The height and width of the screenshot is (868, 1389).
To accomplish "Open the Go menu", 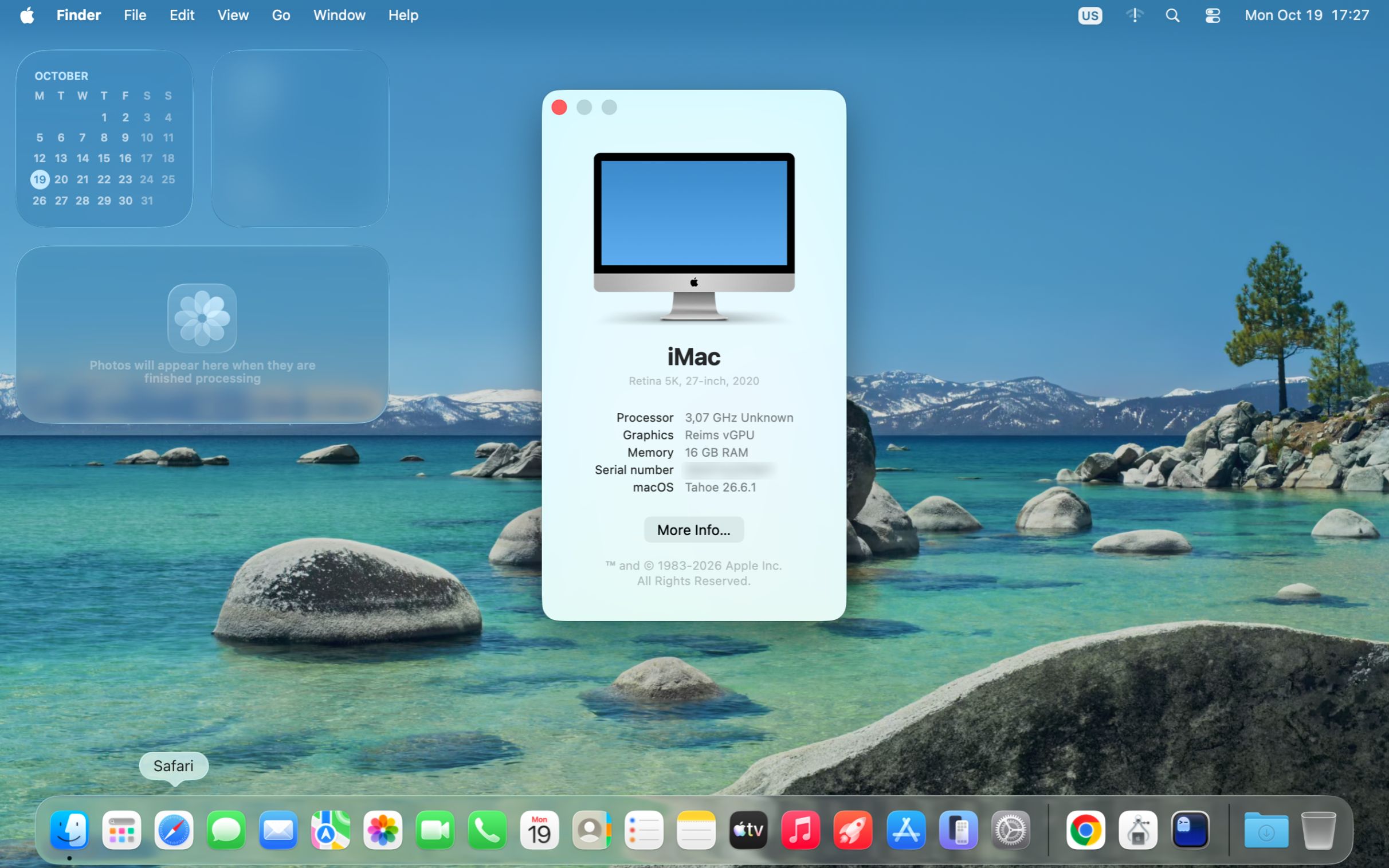I will tap(281, 15).
